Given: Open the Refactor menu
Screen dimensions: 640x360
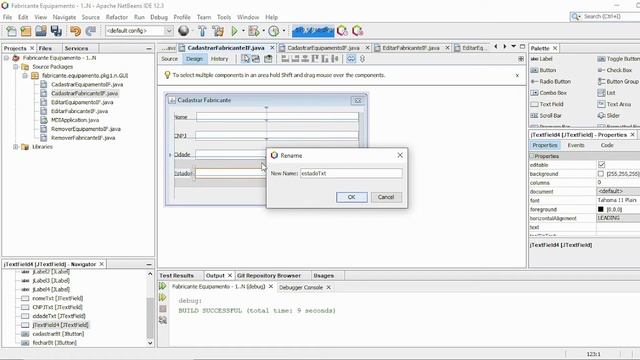Looking at the screenshot, I should point(117,17).
